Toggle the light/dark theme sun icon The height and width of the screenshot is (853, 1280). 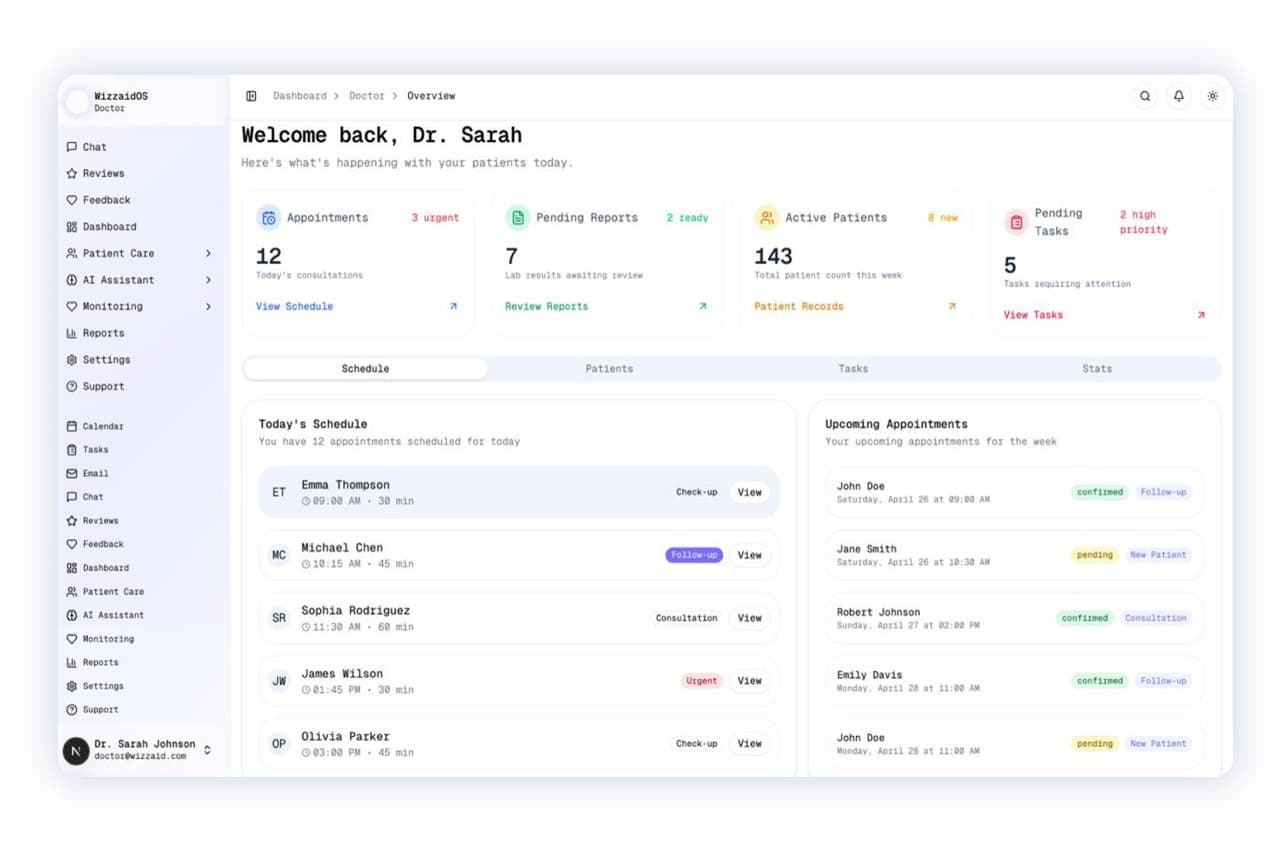(1213, 96)
